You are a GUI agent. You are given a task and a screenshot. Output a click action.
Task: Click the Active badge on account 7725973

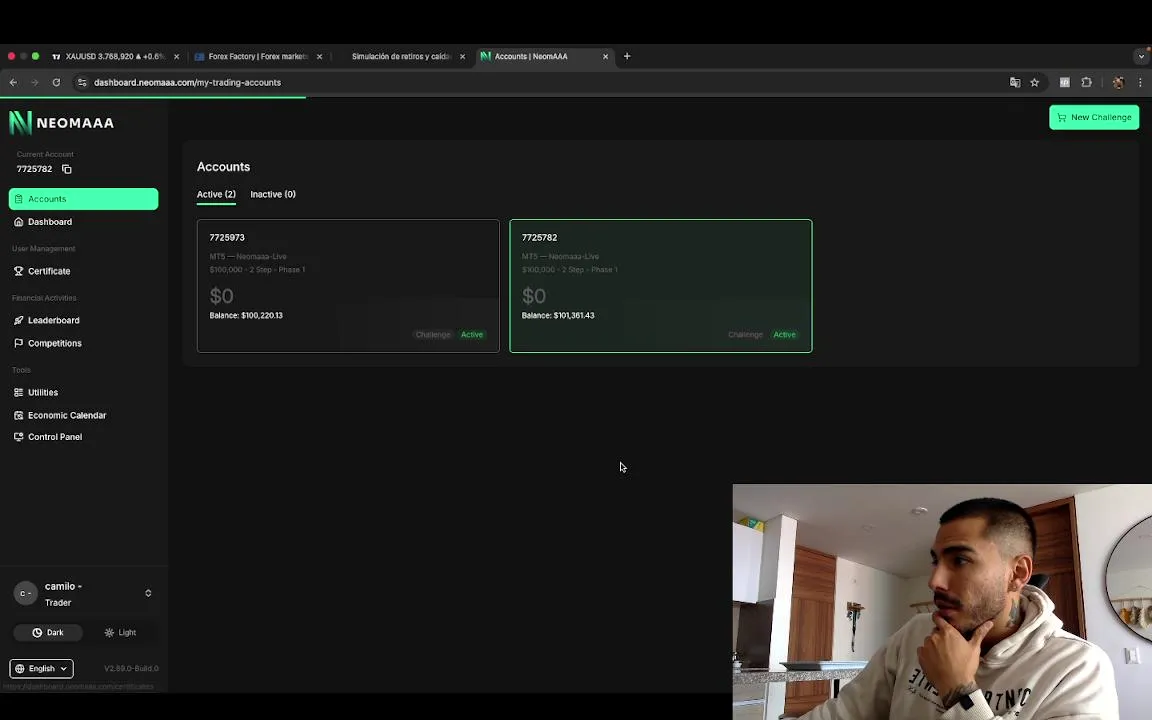[472, 335]
